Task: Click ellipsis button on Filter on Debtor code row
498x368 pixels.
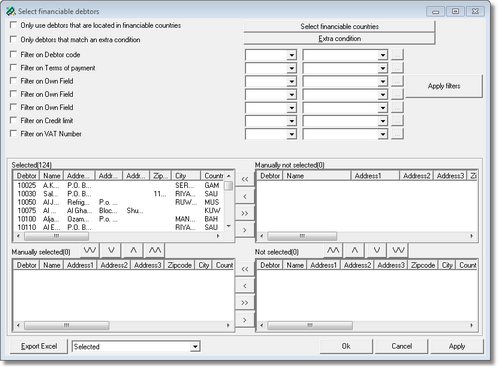Action: pos(397,55)
